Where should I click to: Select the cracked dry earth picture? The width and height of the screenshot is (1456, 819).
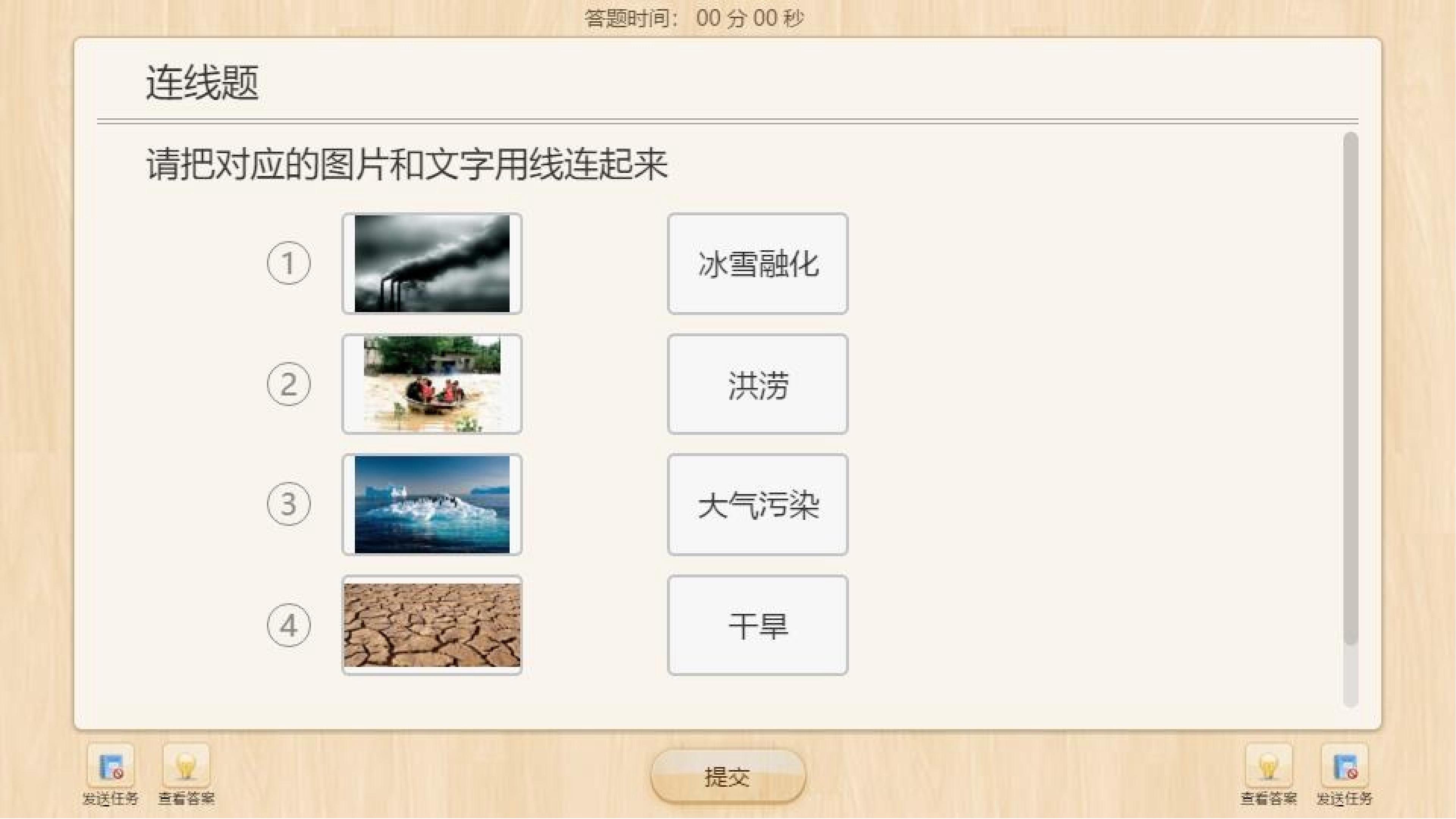point(432,625)
